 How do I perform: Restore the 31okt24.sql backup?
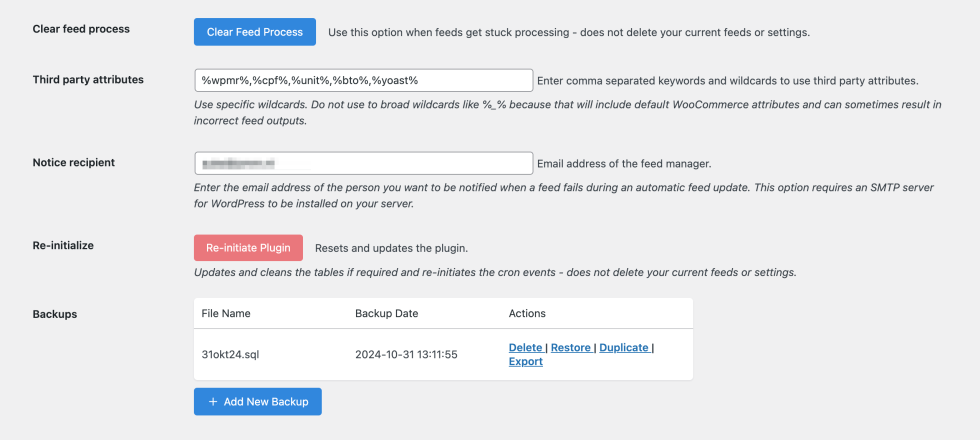tap(571, 348)
